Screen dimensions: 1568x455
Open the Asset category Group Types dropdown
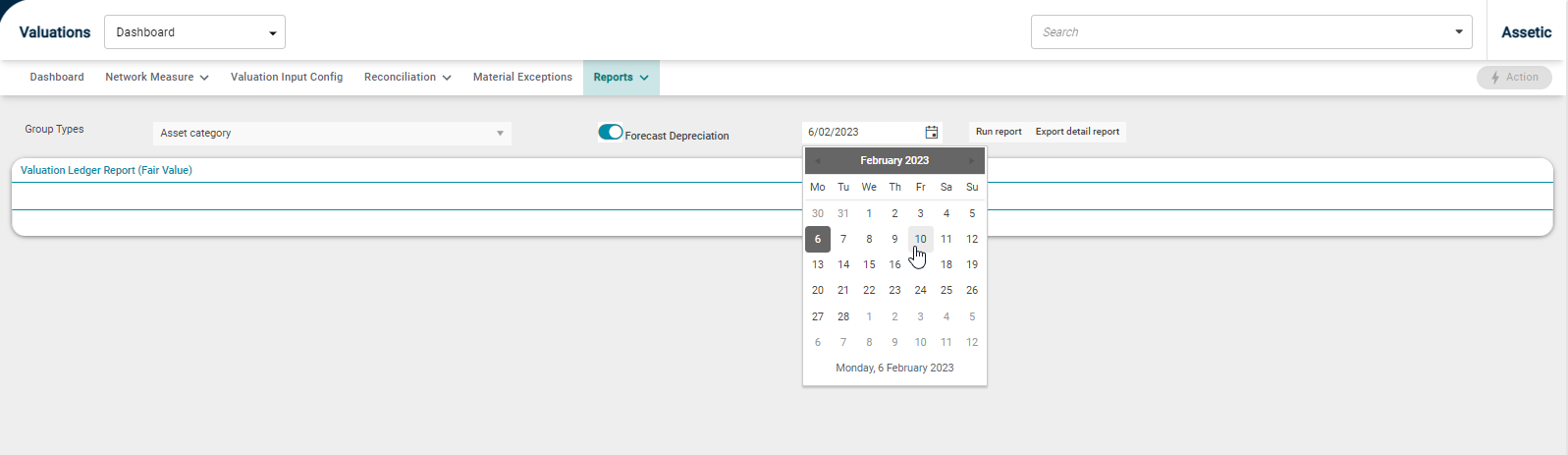point(332,134)
